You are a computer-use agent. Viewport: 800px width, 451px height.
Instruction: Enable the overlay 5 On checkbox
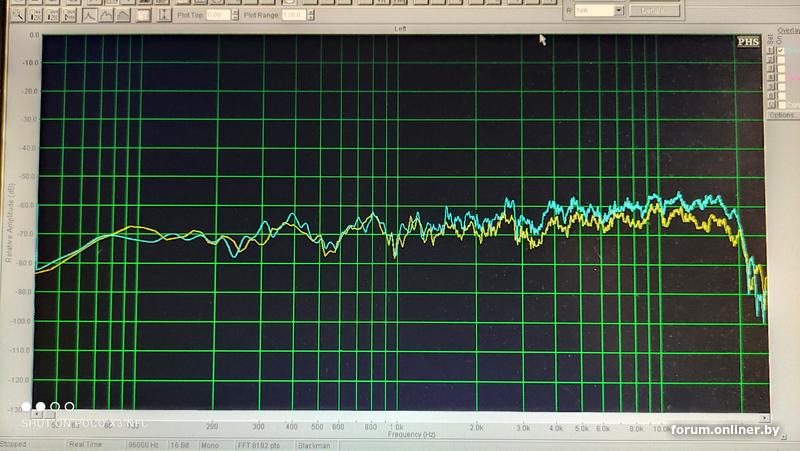pyautogui.click(x=781, y=86)
